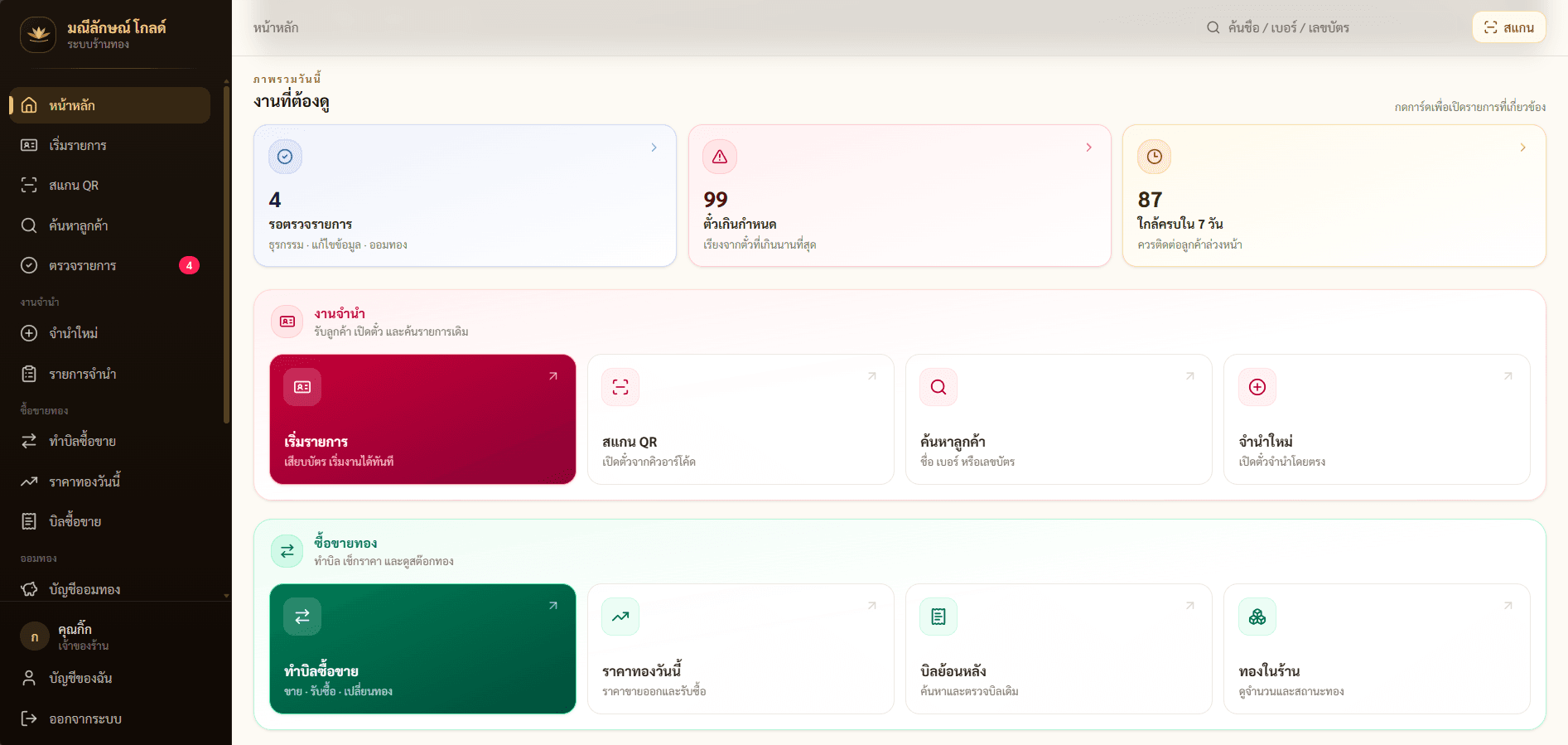
Task: Click the arrow on the บิลย้อนหลัง tile
Action: tap(1189, 606)
